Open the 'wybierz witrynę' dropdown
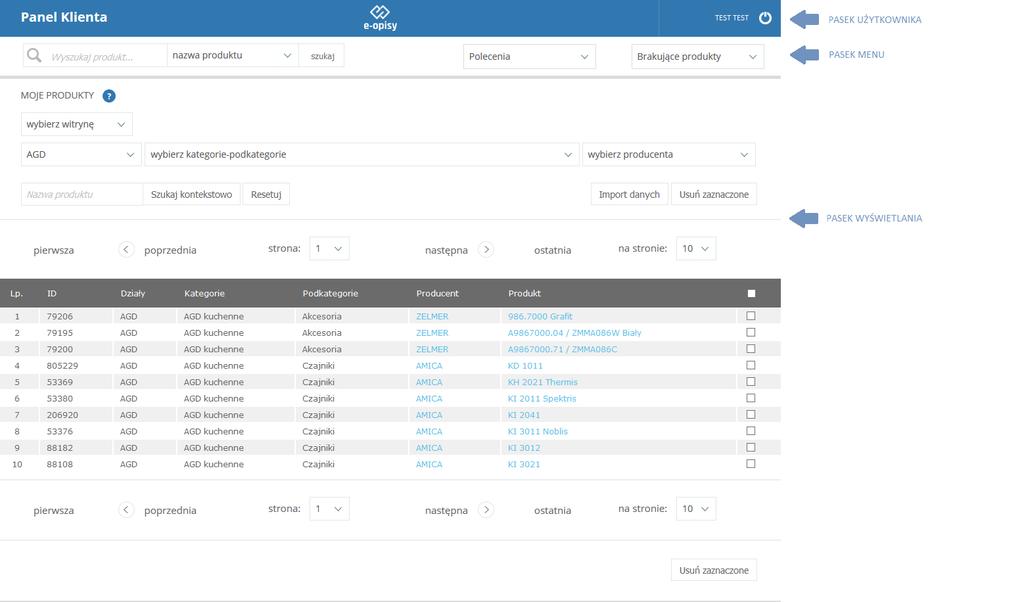This screenshot has width=1024, height=602. click(x=76, y=124)
